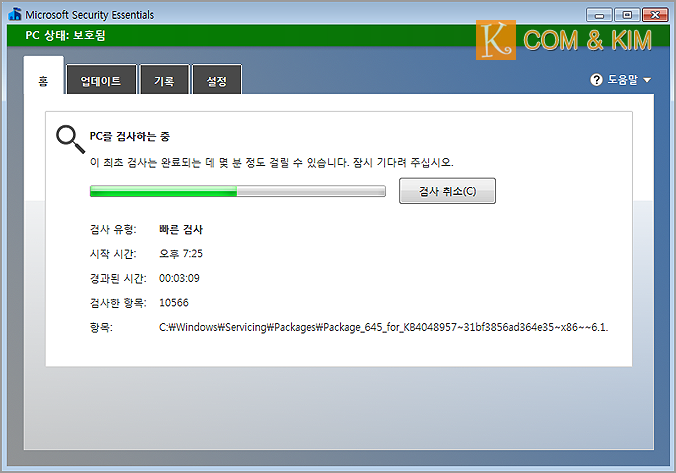Image resolution: width=676 pixels, height=473 pixels.
Task: Open the 도움말 help link
Action: (623, 80)
